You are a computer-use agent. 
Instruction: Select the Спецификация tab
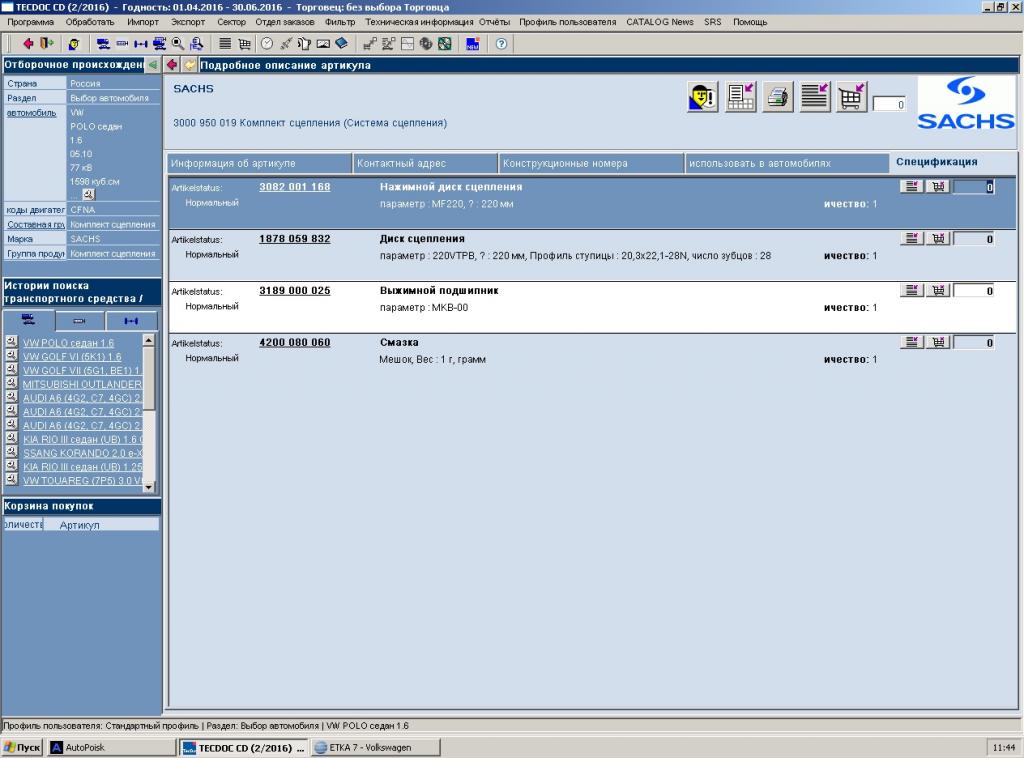(x=936, y=162)
